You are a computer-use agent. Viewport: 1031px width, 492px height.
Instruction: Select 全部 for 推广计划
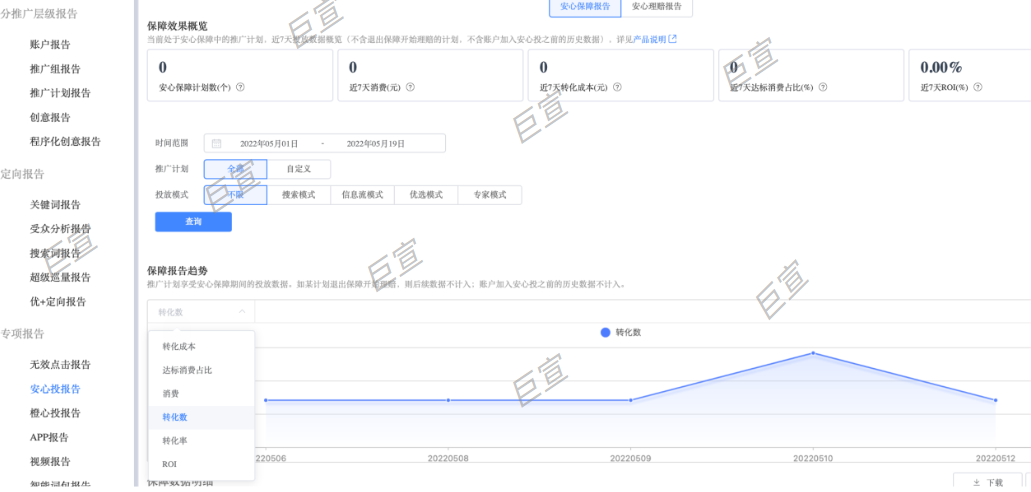click(x=235, y=169)
